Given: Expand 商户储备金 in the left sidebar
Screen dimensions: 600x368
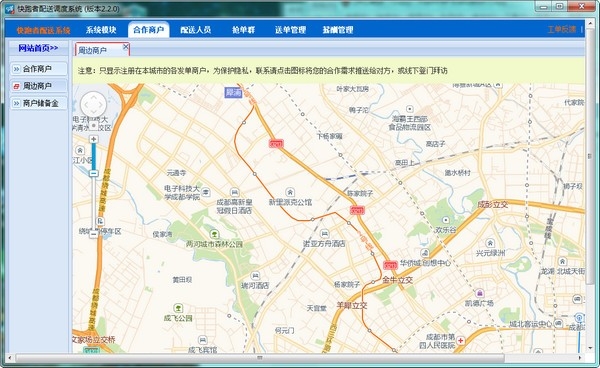Looking at the screenshot, I should pyautogui.click(x=38, y=103).
